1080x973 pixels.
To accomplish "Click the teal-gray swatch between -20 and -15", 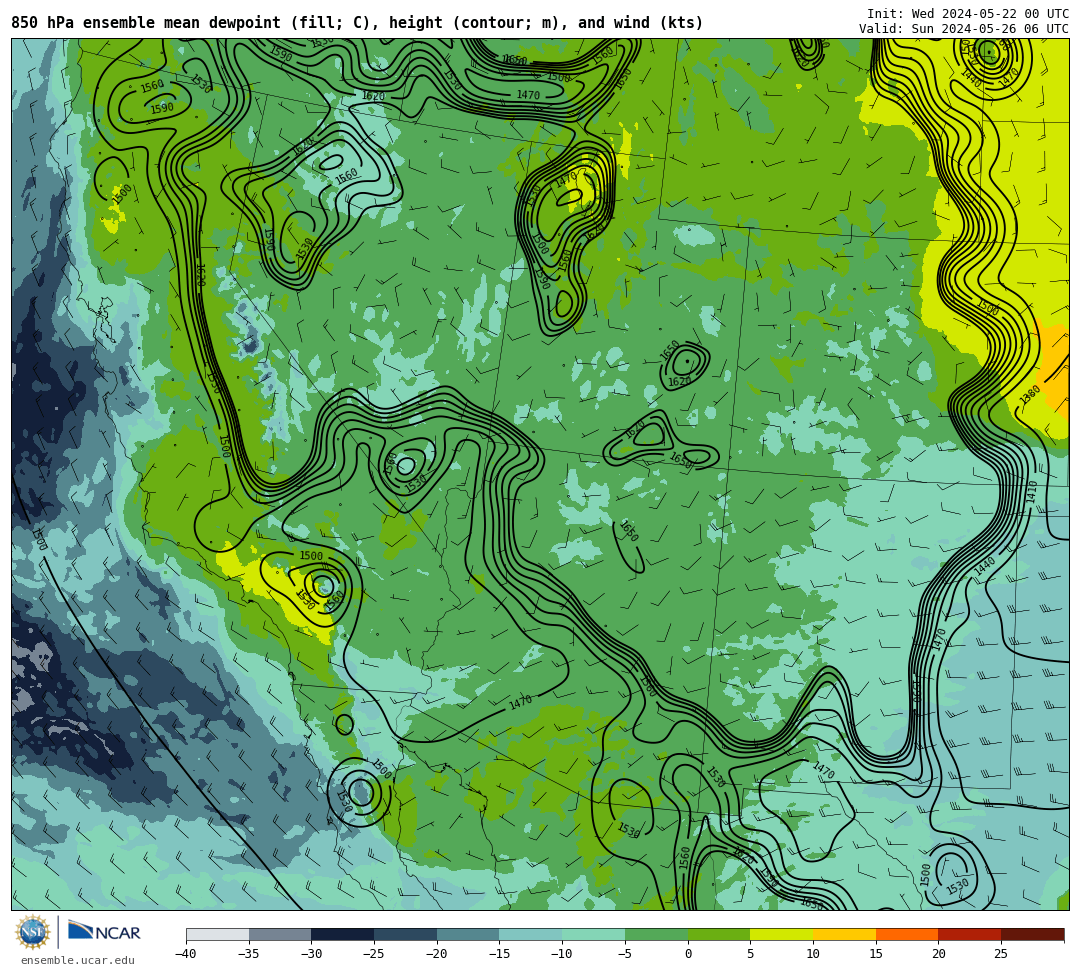I will click(468, 934).
